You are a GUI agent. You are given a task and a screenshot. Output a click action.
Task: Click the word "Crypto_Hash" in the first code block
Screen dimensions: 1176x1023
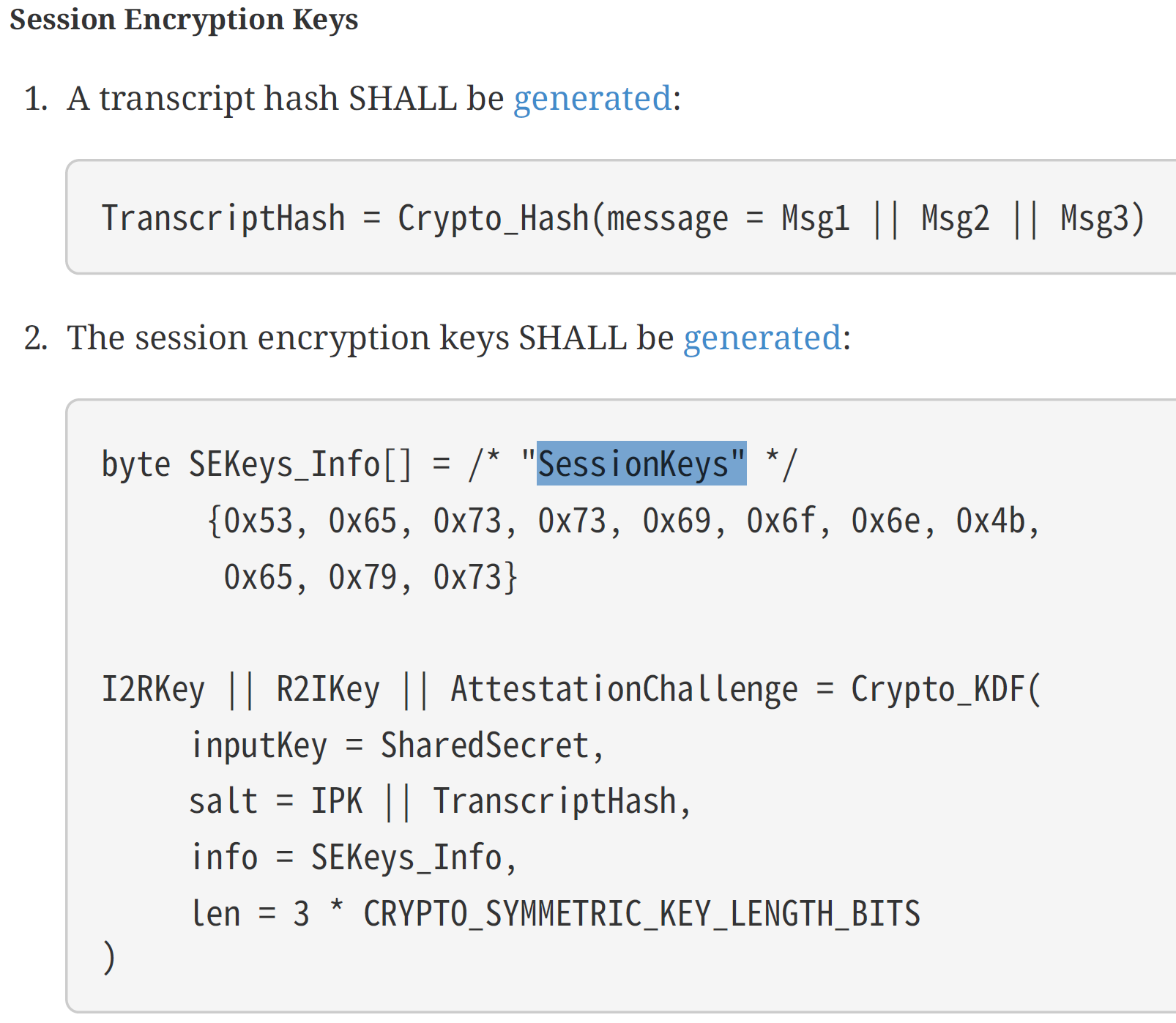pos(493,218)
